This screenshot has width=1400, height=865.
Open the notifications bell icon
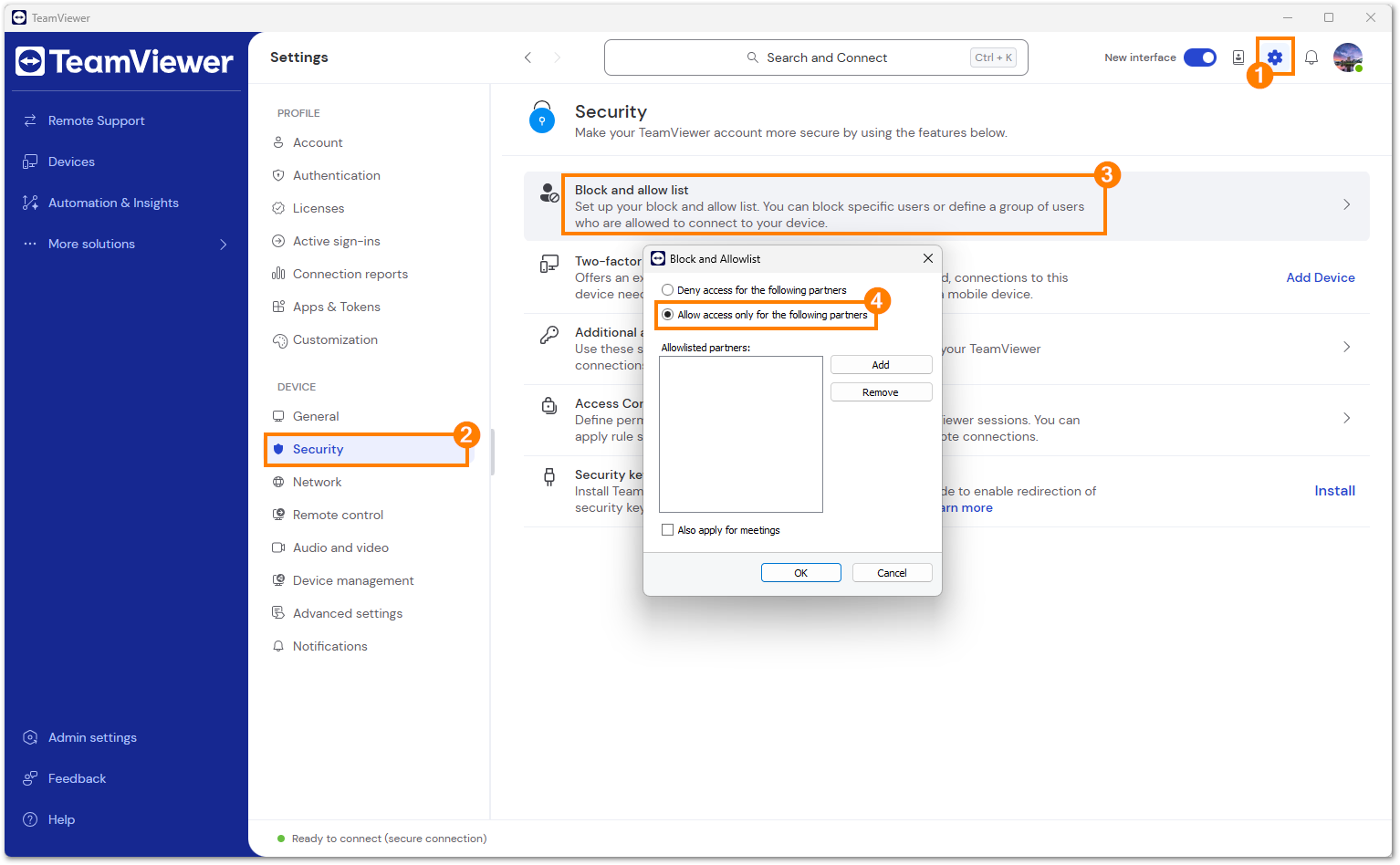[1311, 57]
